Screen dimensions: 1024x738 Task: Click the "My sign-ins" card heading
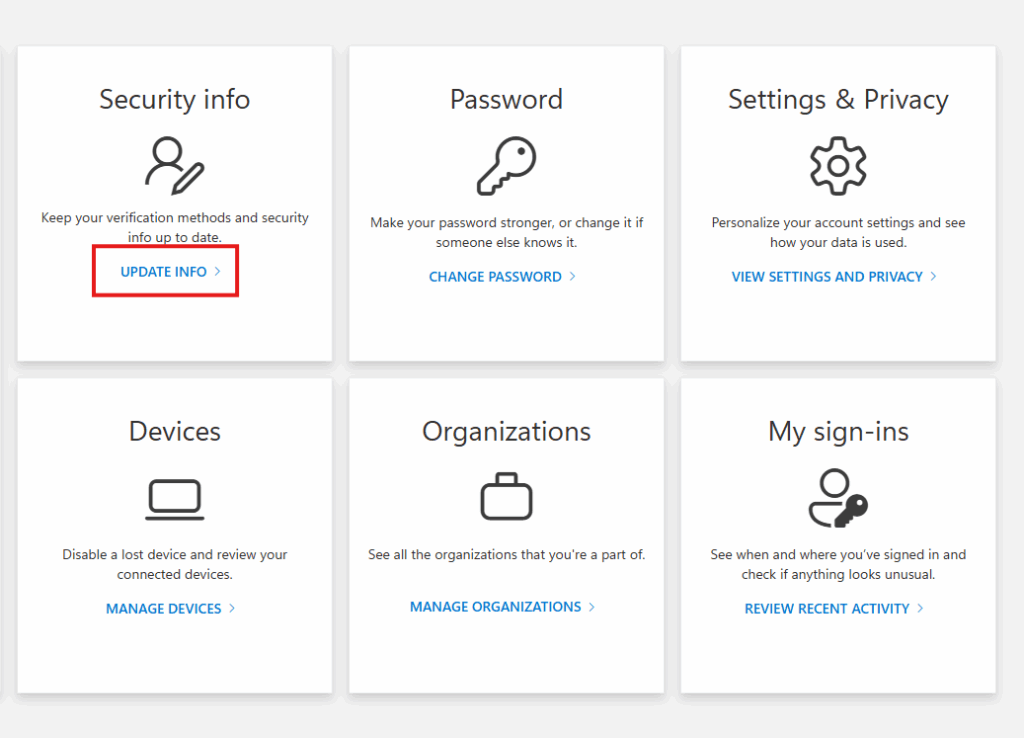[x=838, y=431]
